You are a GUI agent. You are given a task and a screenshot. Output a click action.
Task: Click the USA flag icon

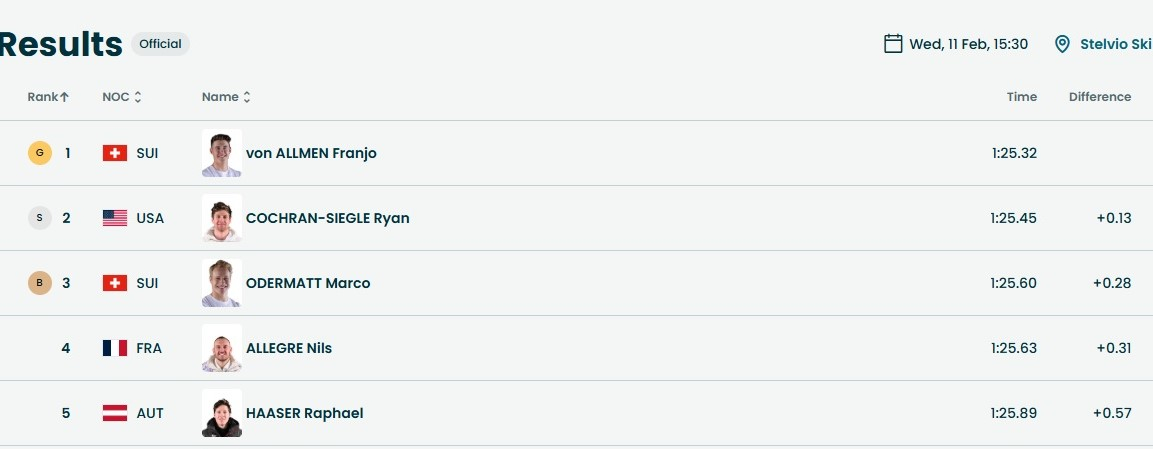(115, 218)
